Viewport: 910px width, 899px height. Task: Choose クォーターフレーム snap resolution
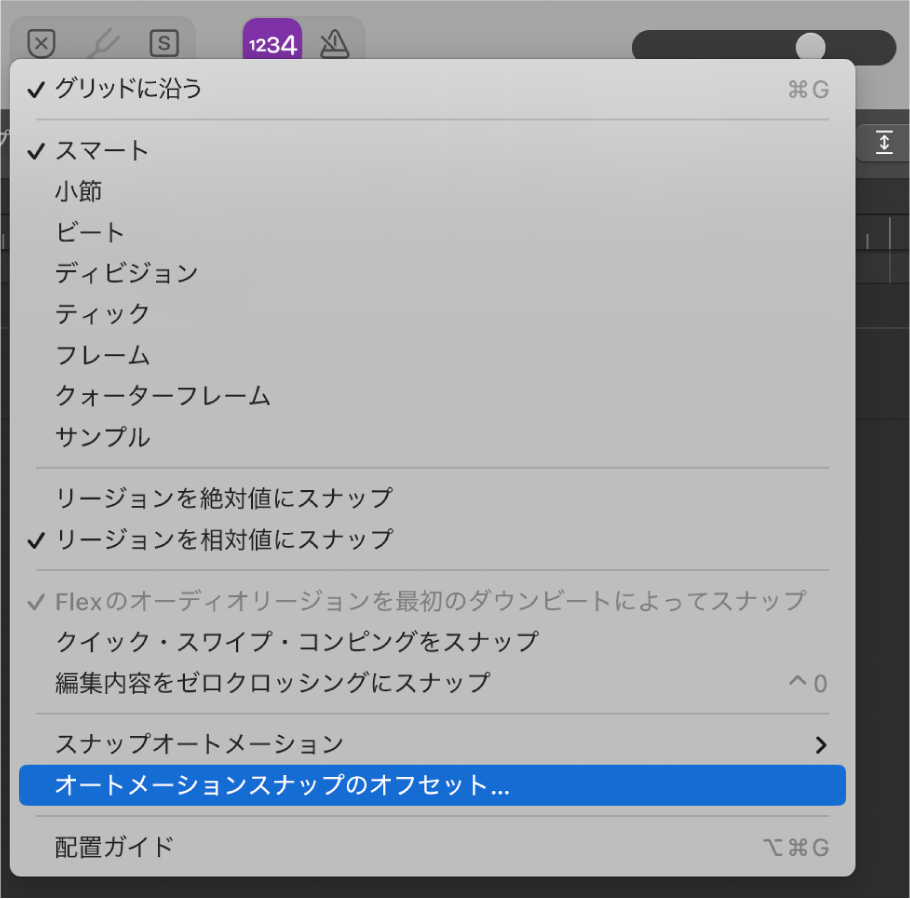164,396
